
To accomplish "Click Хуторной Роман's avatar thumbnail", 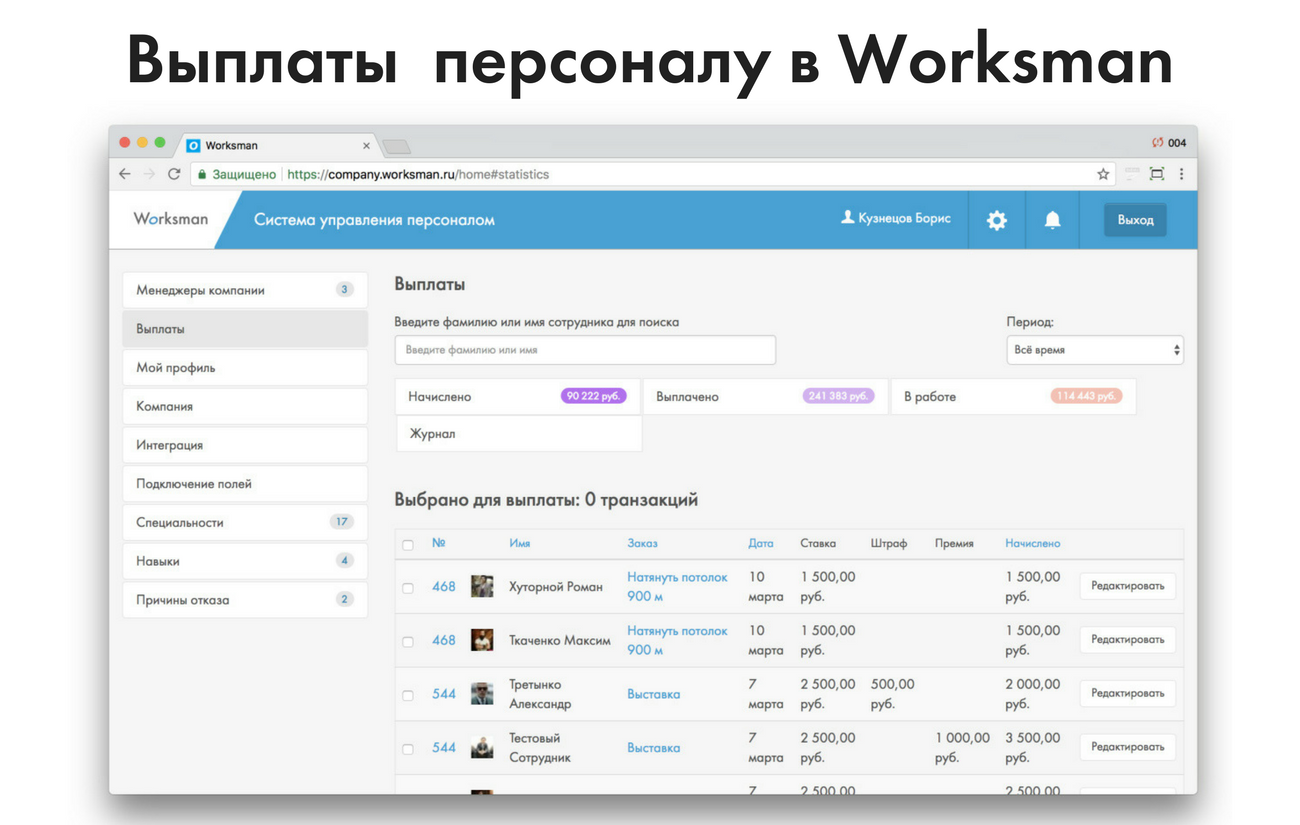I will point(482,587).
